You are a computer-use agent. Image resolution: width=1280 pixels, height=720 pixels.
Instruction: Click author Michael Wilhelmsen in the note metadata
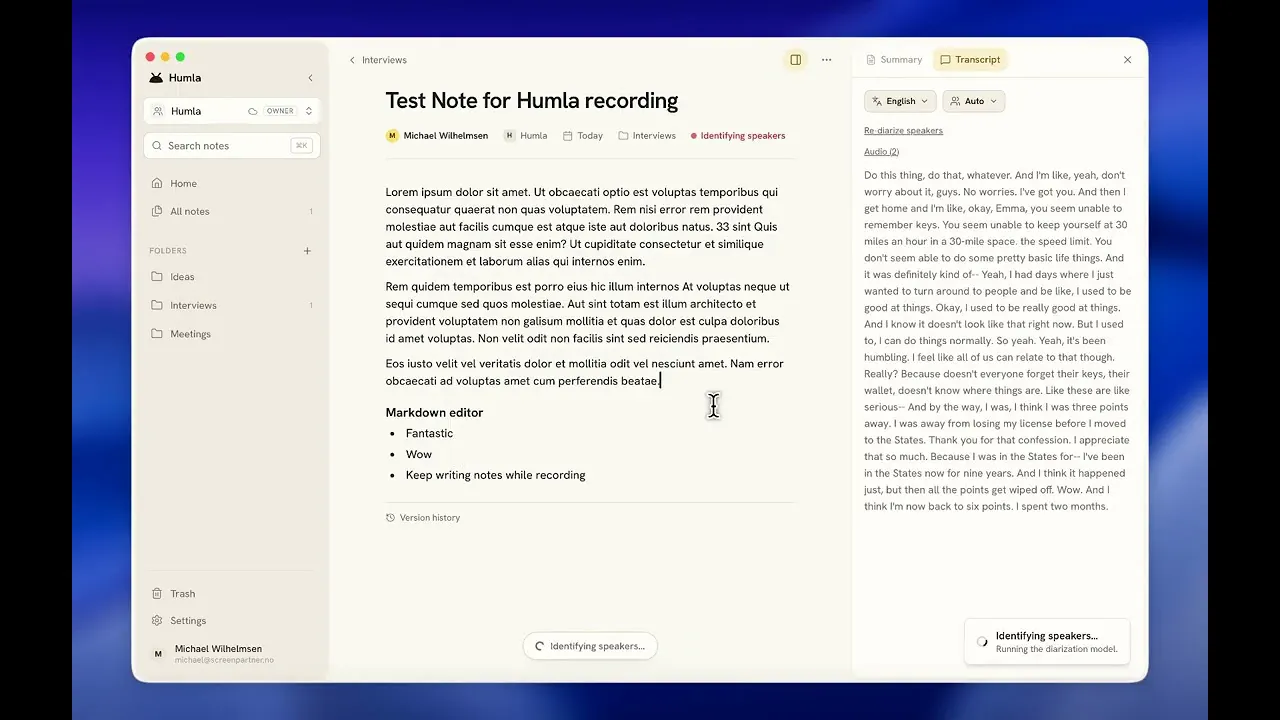click(x=437, y=136)
